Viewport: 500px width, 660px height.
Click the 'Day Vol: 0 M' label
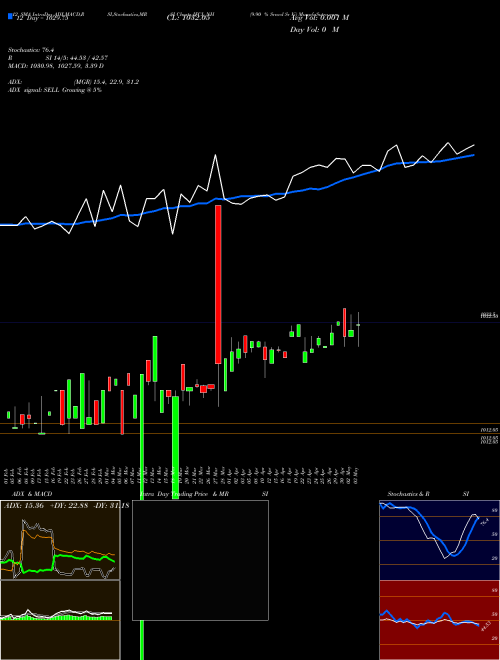pos(314,29)
